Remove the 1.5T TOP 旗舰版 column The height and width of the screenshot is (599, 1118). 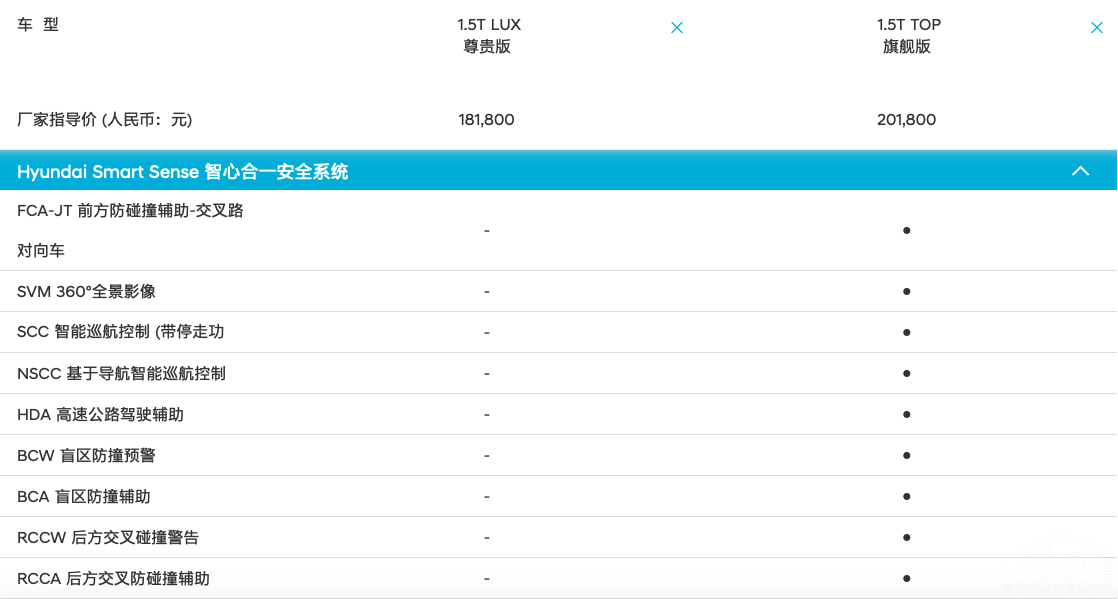click(x=1097, y=28)
